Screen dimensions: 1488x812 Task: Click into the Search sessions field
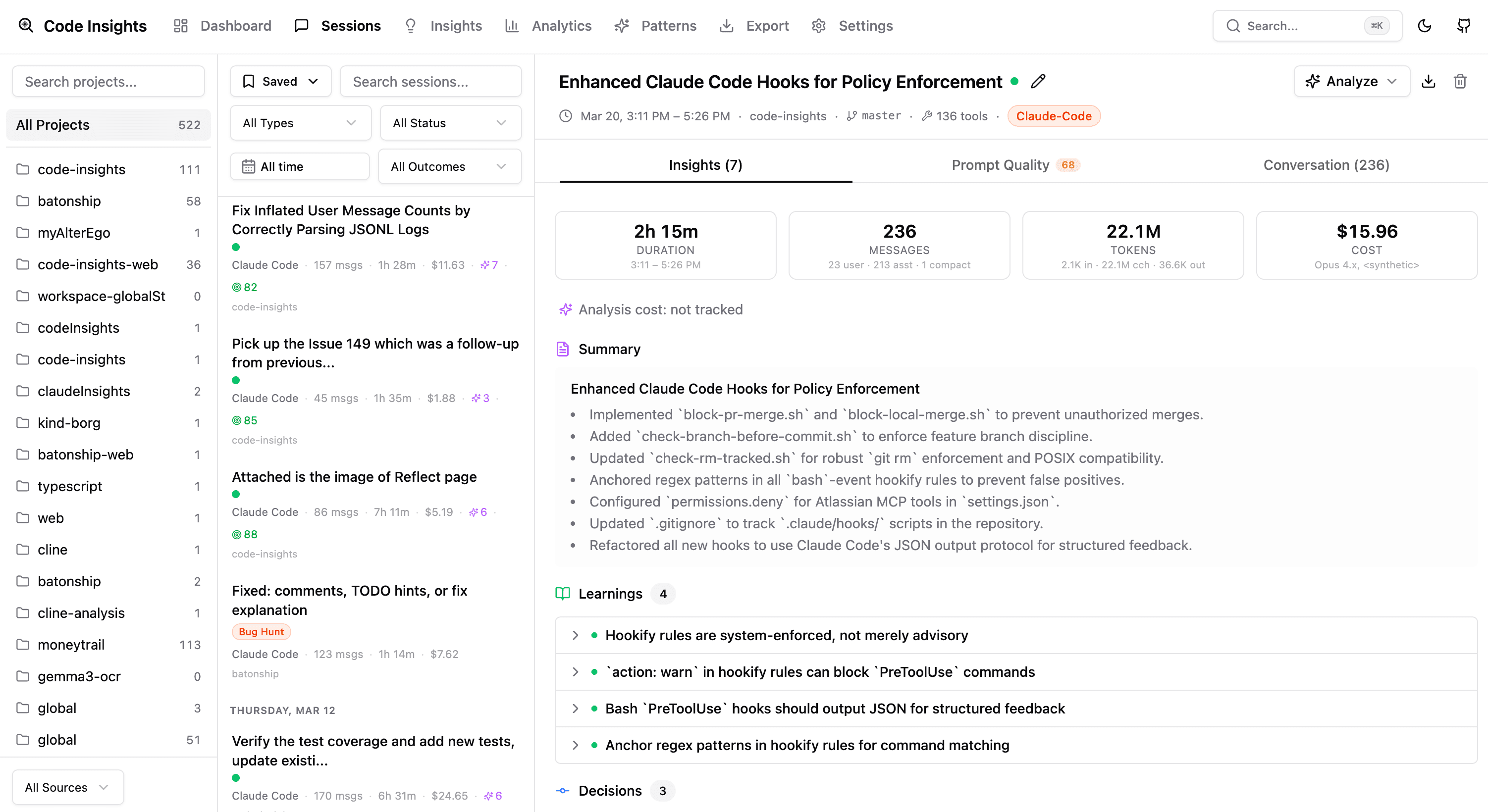431,81
